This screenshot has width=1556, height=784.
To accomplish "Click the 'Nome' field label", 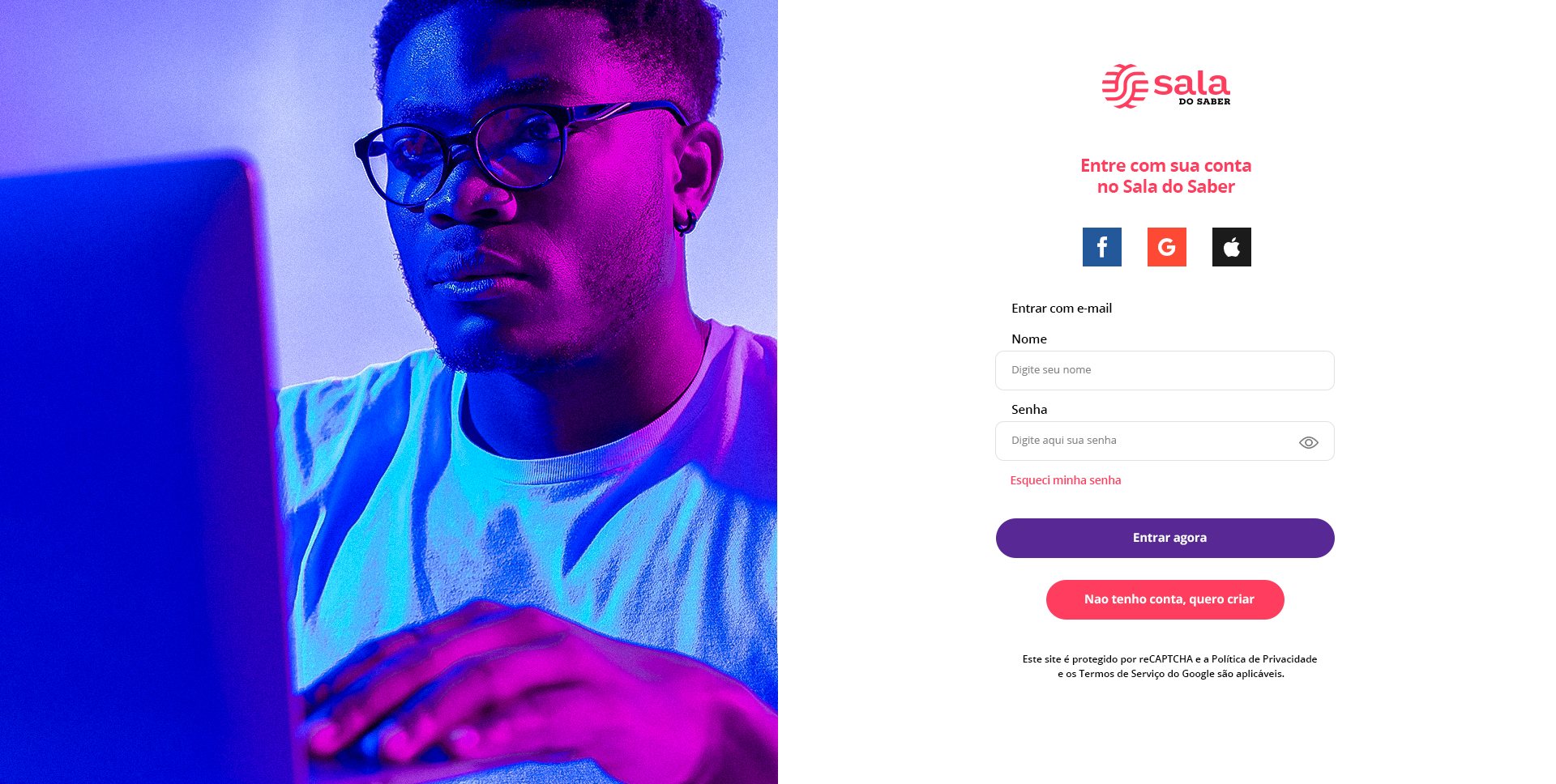I will (x=1029, y=339).
